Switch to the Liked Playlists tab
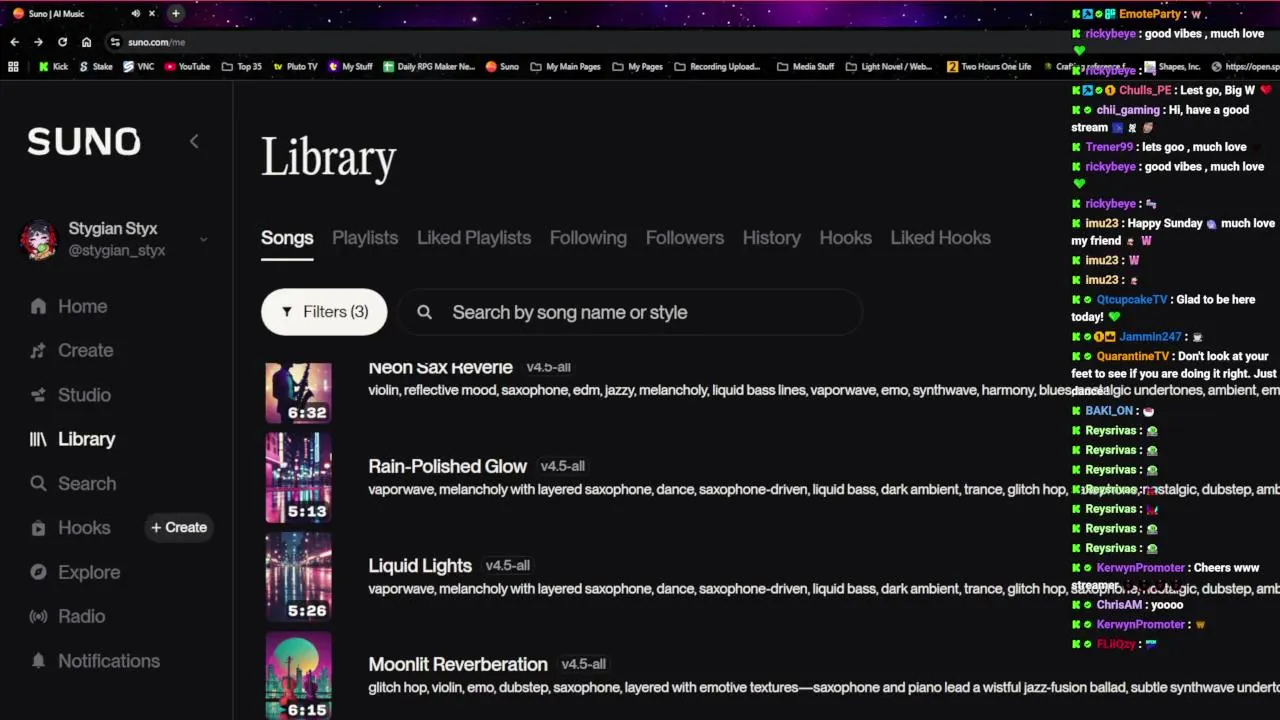The image size is (1280, 720). pyautogui.click(x=474, y=238)
